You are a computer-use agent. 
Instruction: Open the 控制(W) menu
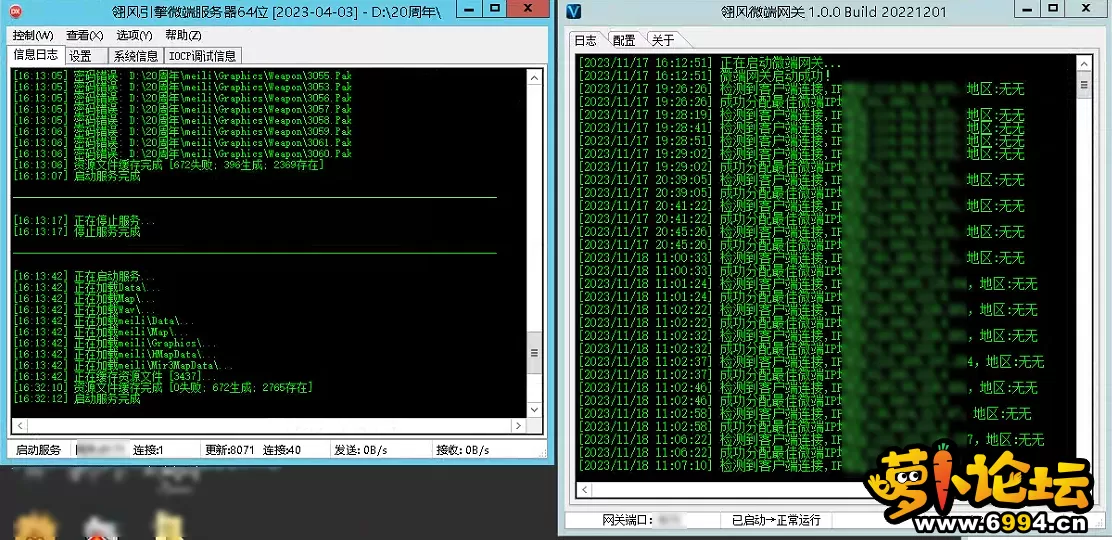pyautogui.click(x=33, y=35)
